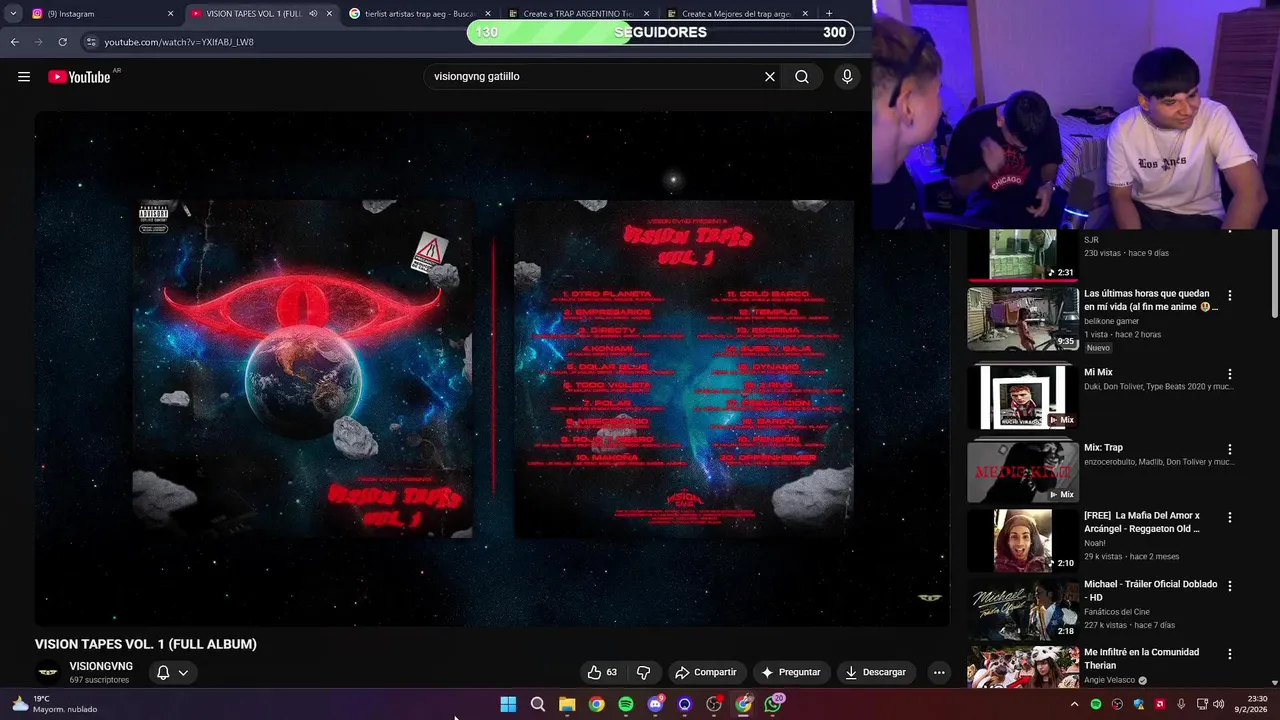
Task: Open more actions ellipsis under video
Action: point(939,672)
